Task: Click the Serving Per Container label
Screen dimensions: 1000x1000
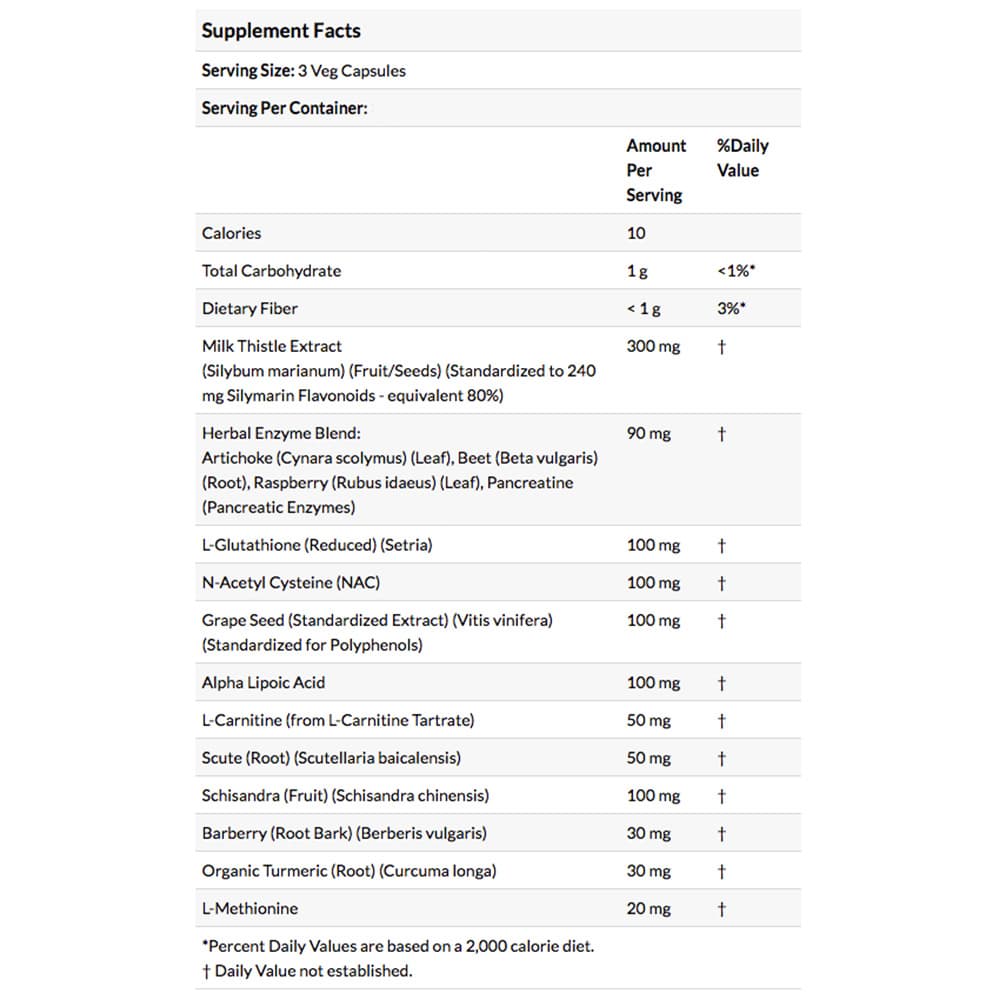Action: tap(284, 108)
